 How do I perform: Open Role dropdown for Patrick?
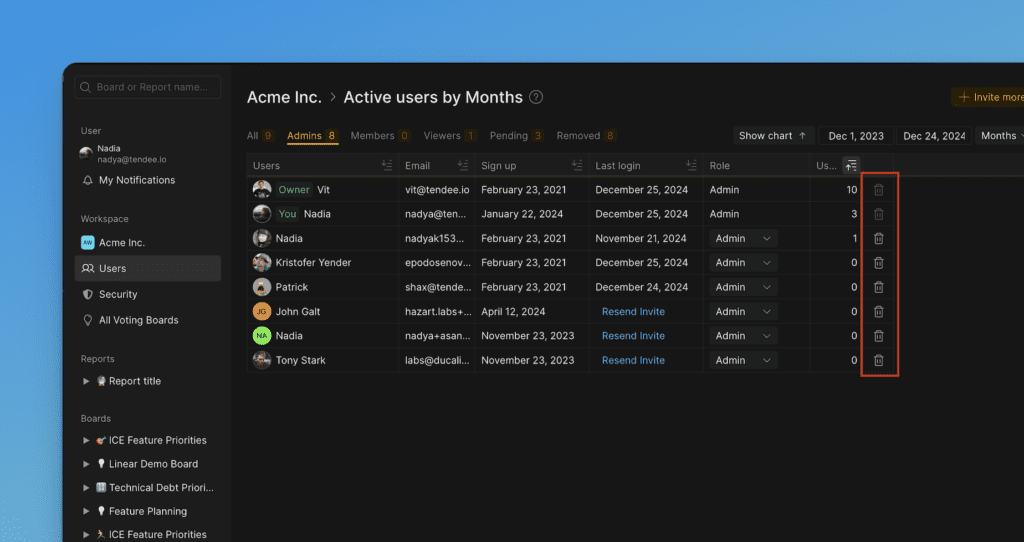(743, 287)
